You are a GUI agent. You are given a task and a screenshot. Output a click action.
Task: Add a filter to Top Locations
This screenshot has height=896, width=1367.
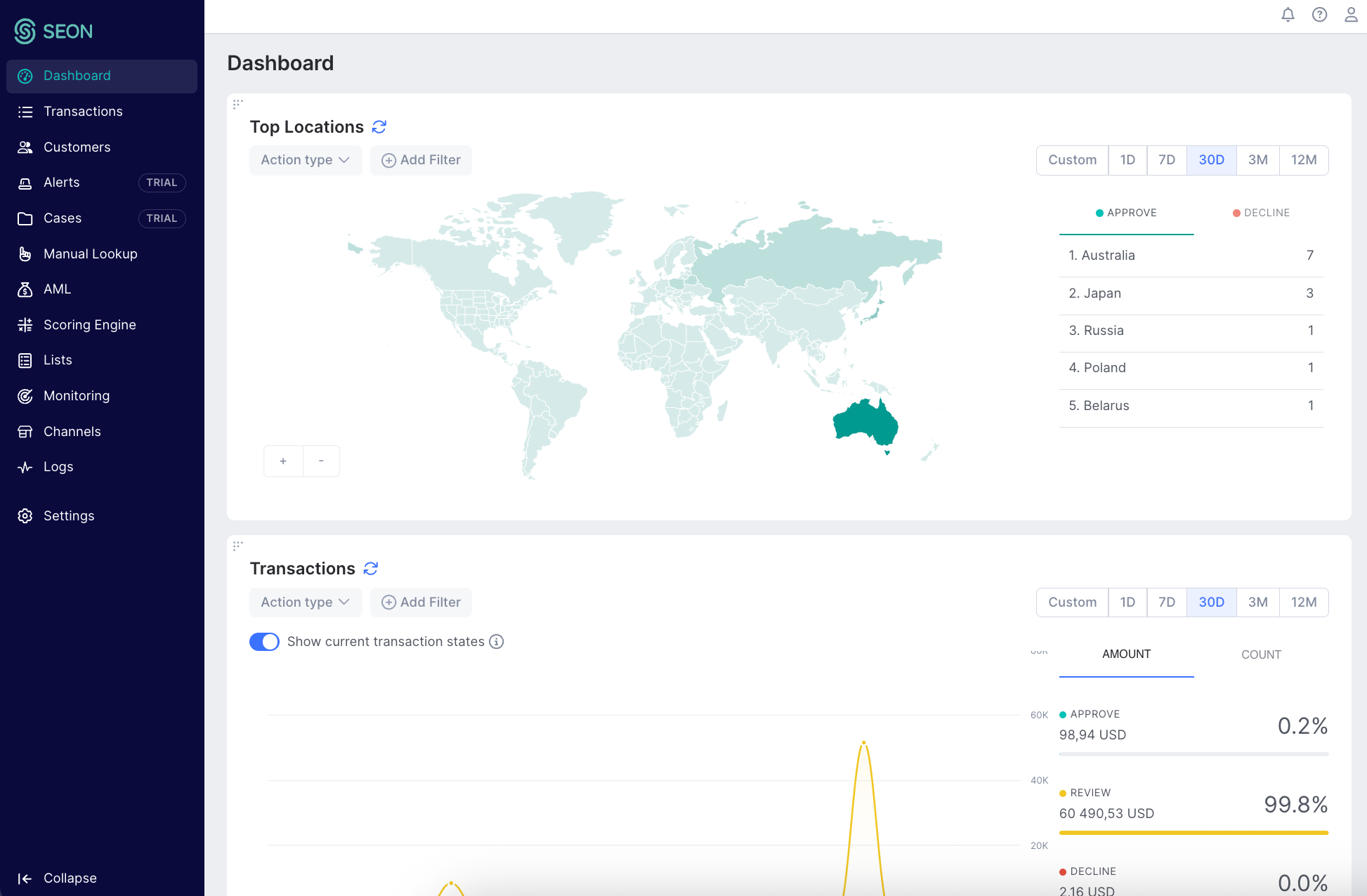(421, 160)
